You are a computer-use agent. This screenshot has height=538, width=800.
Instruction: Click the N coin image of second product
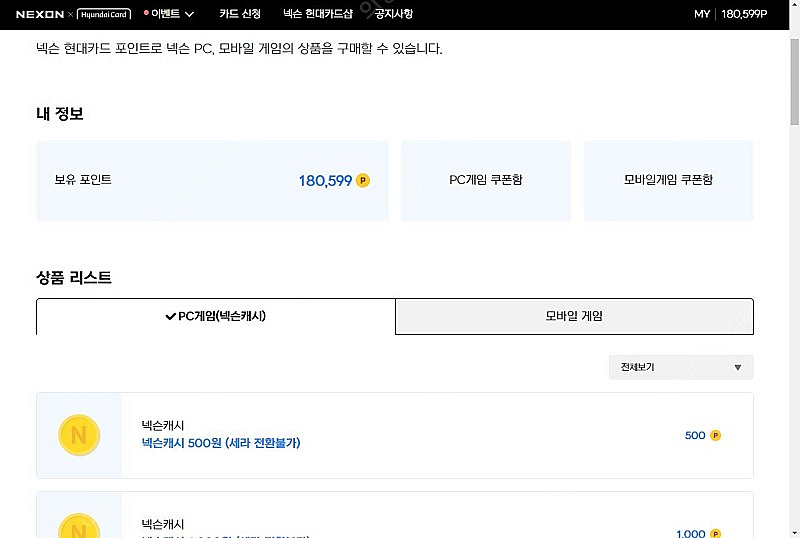click(x=79, y=526)
